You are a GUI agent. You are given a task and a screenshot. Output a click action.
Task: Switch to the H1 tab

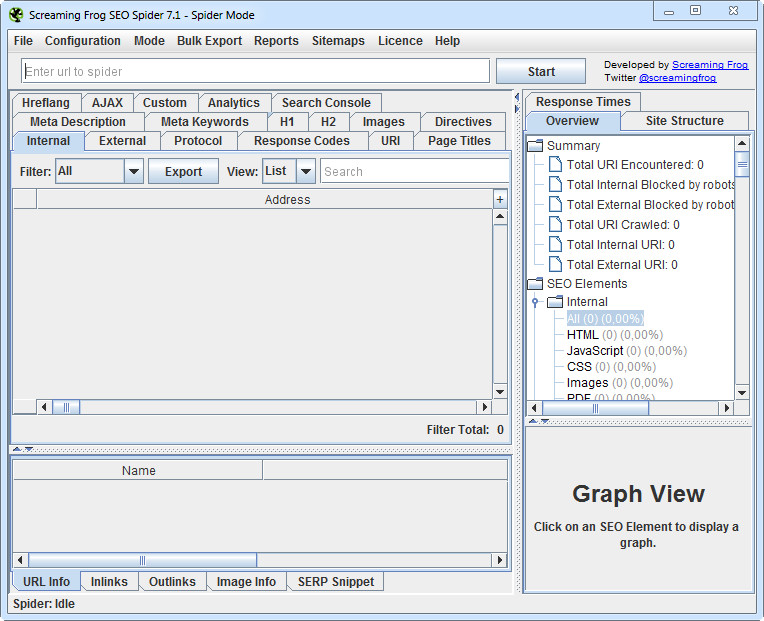pyautogui.click(x=287, y=122)
